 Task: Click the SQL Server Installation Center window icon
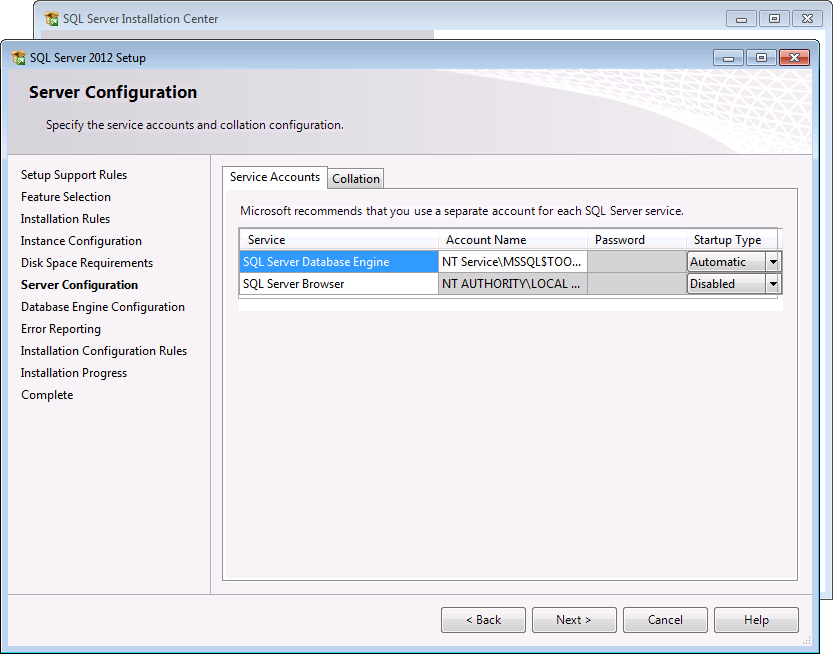[52, 19]
